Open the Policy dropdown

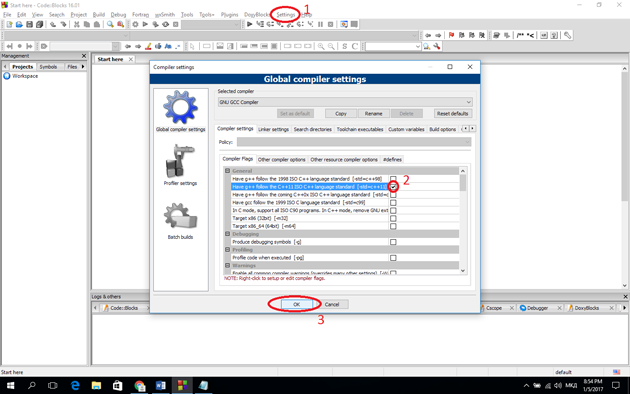354,142
